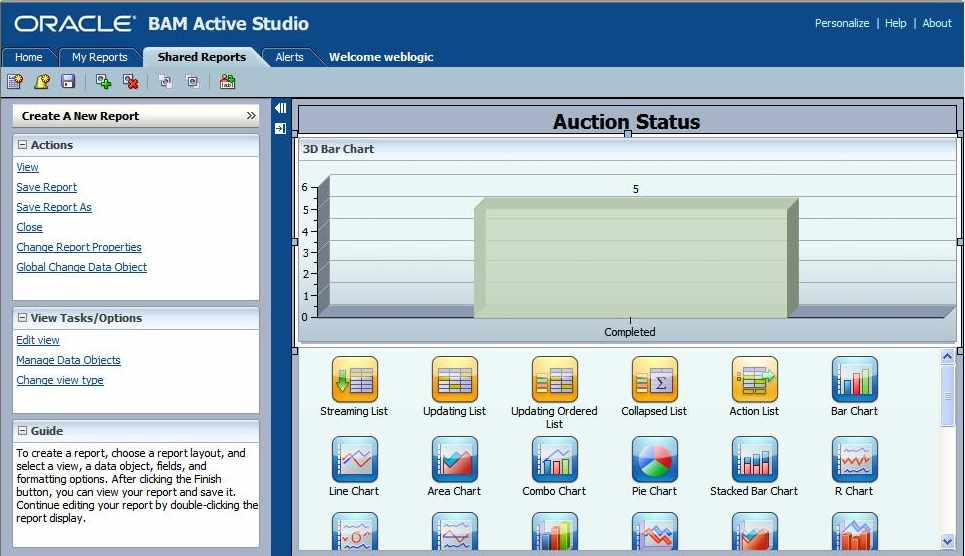
Task: Click the green Completed bar in chart
Action: click(636, 257)
